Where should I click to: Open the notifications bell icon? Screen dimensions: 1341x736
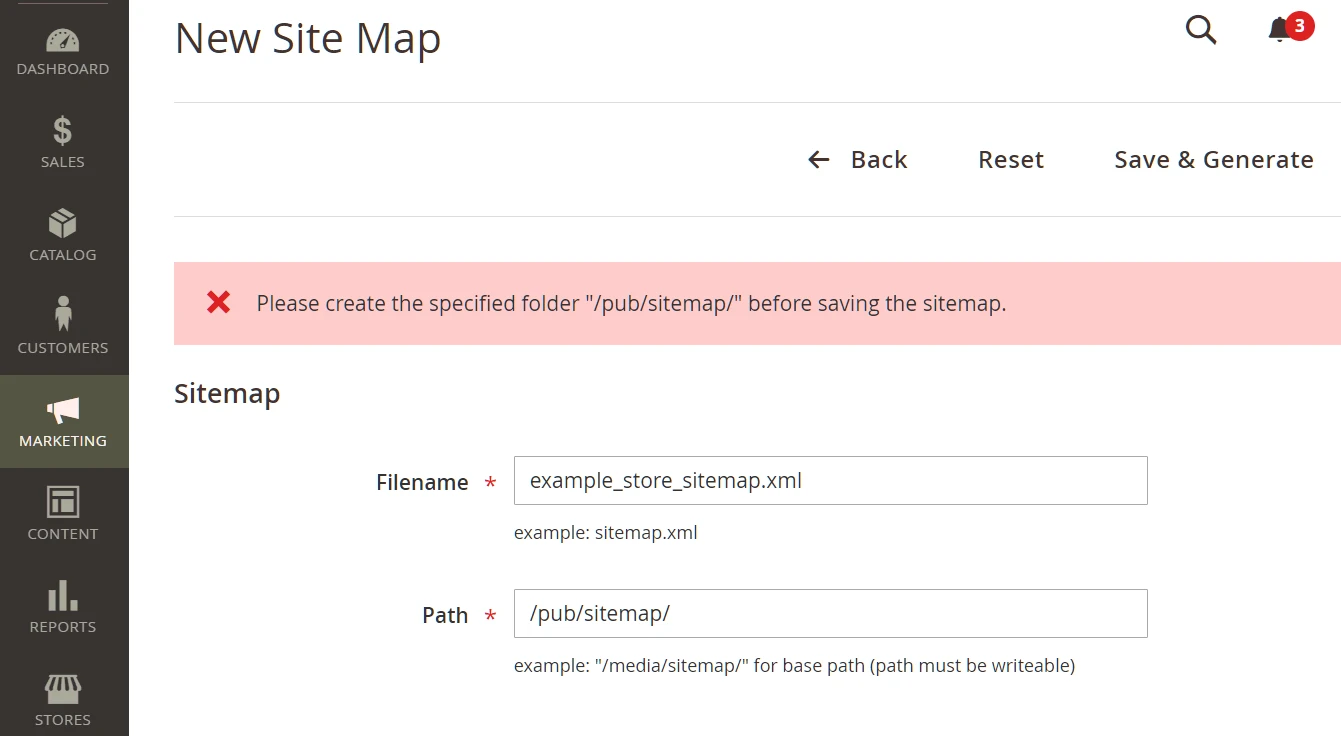click(x=1279, y=31)
